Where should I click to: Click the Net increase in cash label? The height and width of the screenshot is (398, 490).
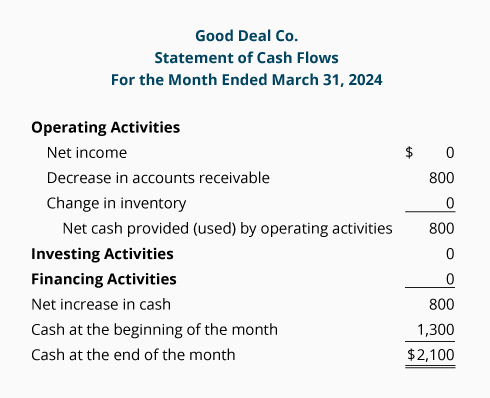point(101,304)
